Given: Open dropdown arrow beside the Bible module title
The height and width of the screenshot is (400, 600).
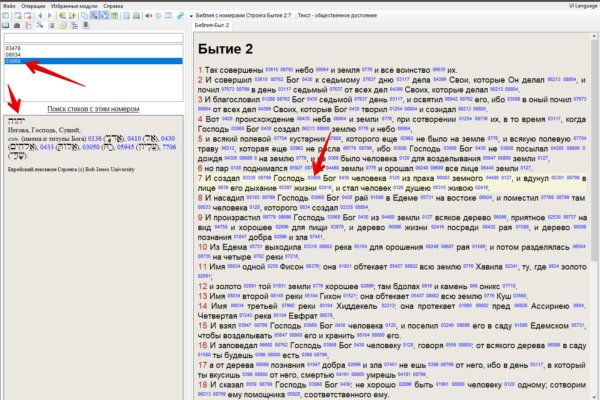Looking at the screenshot, I should click(190, 17).
